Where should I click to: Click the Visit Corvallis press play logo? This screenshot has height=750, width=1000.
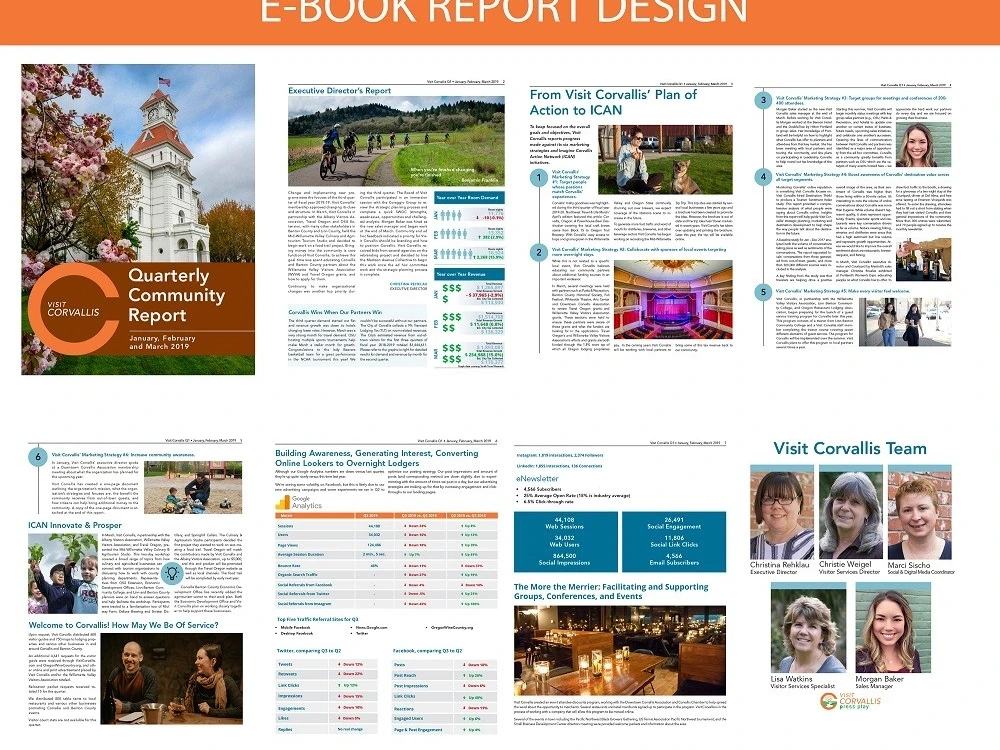pyautogui.click(x=850, y=702)
